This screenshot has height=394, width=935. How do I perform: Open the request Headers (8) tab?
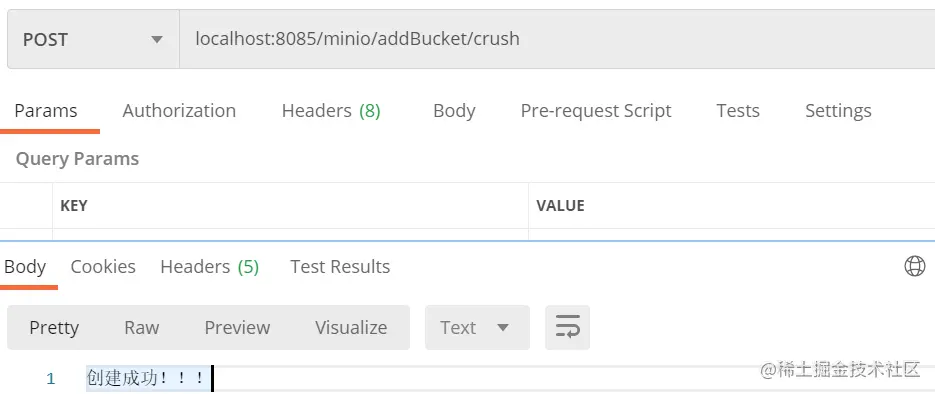tap(331, 111)
